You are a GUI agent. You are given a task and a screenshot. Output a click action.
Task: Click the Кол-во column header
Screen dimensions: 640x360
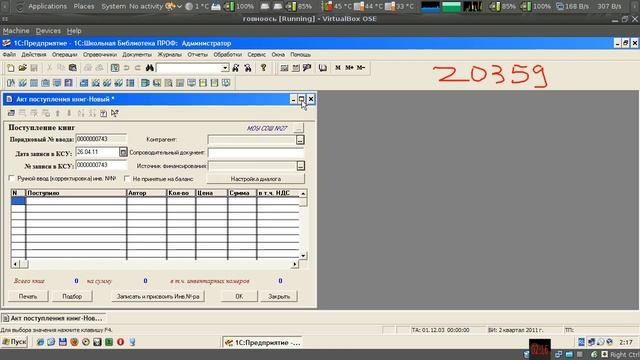pos(181,193)
